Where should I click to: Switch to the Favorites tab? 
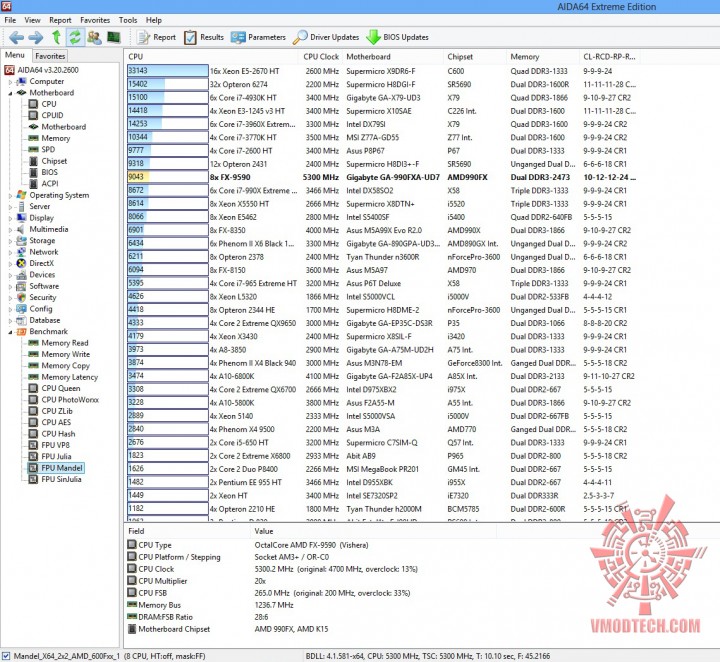coord(50,56)
